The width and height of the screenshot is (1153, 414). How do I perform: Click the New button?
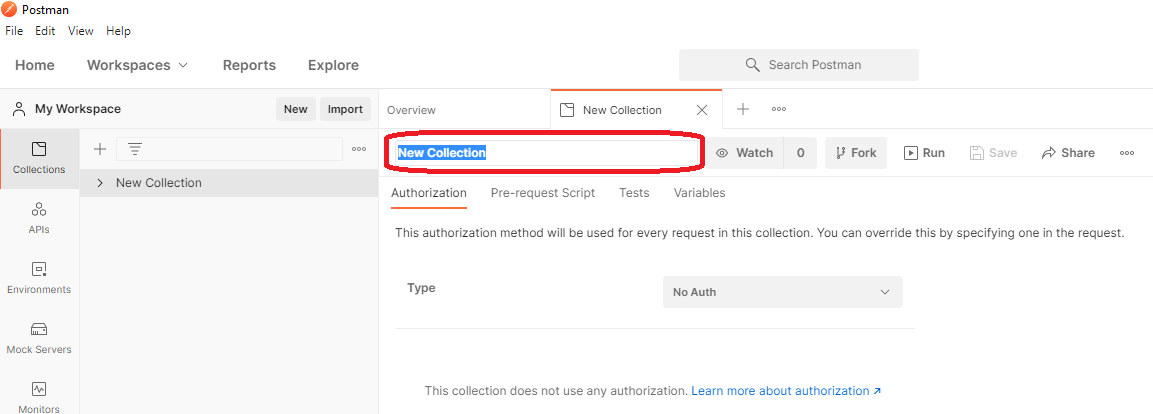click(296, 109)
